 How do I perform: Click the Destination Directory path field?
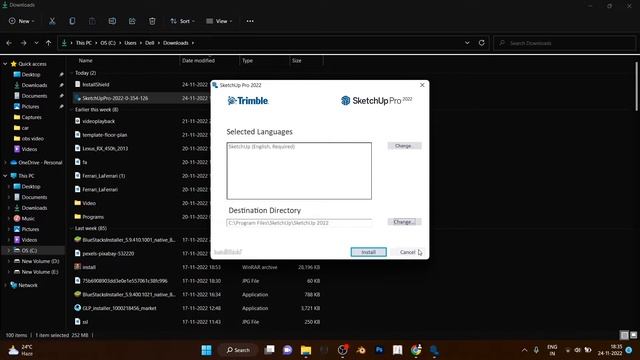(x=299, y=223)
